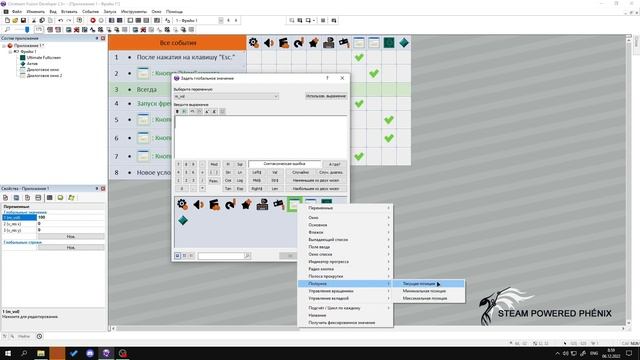Click Нов. button under global values
Image resolution: width=640 pixels, height=360 pixels.
(x=71, y=236)
